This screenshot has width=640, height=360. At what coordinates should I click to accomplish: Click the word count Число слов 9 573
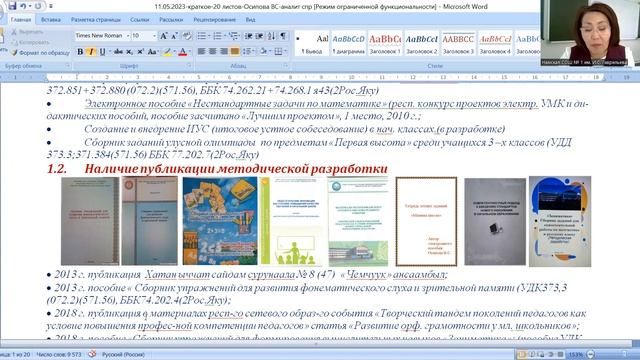(x=59, y=355)
